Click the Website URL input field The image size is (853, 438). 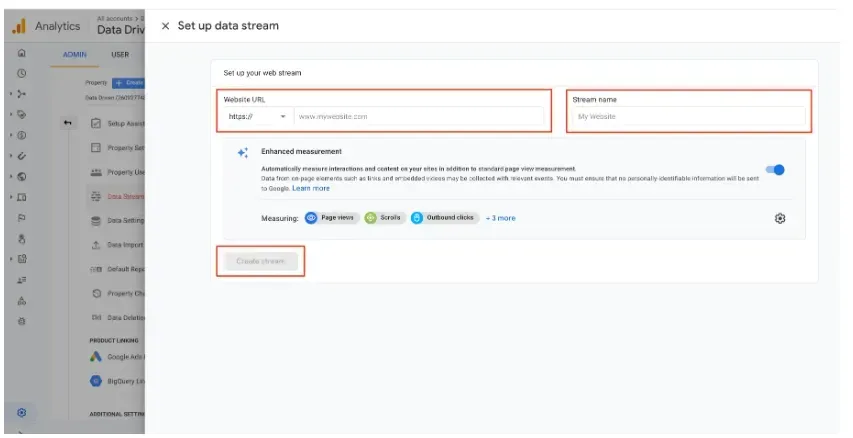(x=418, y=116)
